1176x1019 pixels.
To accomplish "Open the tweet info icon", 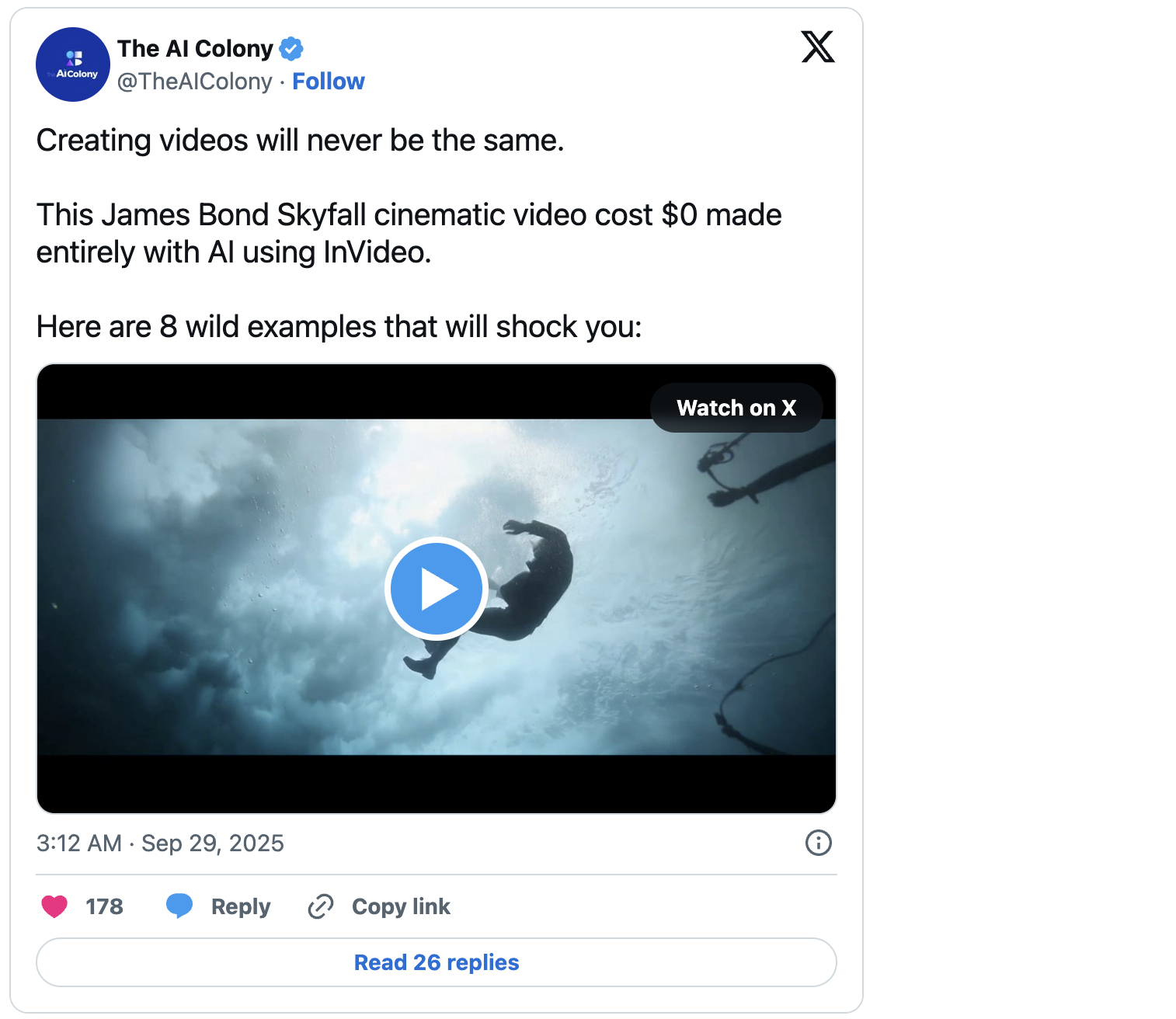I will (819, 843).
